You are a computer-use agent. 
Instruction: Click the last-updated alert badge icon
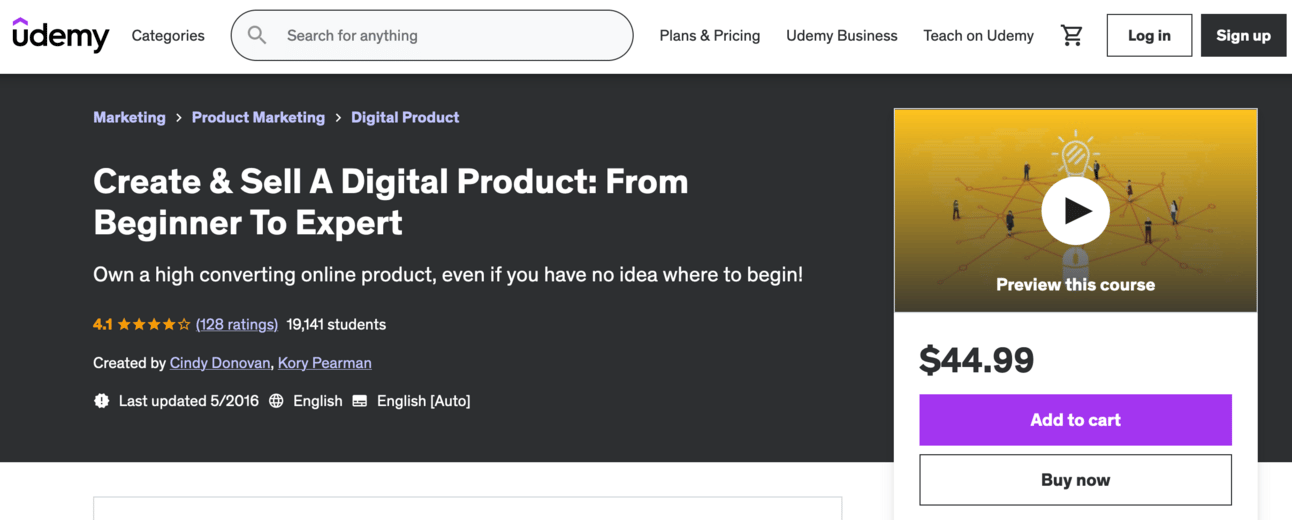tap(101, 401)
